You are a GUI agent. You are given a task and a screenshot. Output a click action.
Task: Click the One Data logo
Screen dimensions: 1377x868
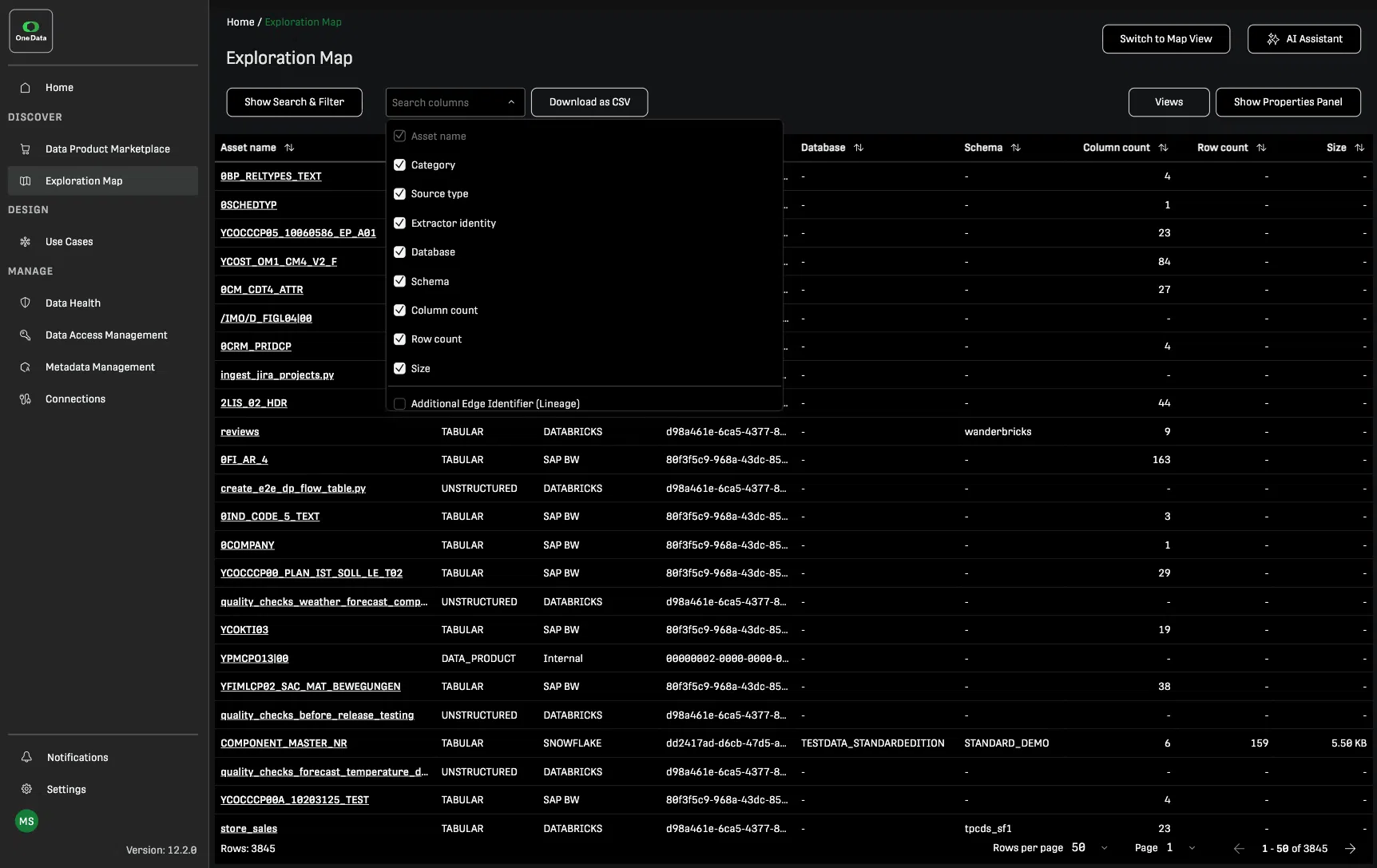(x=31, y=31)
